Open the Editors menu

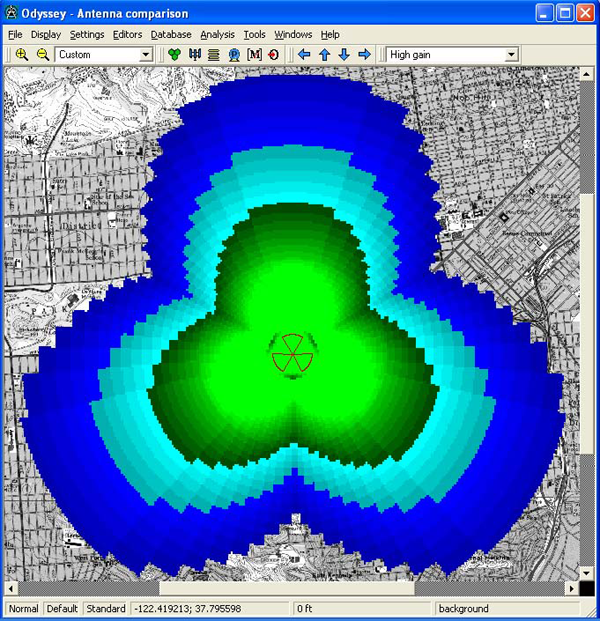128,34
